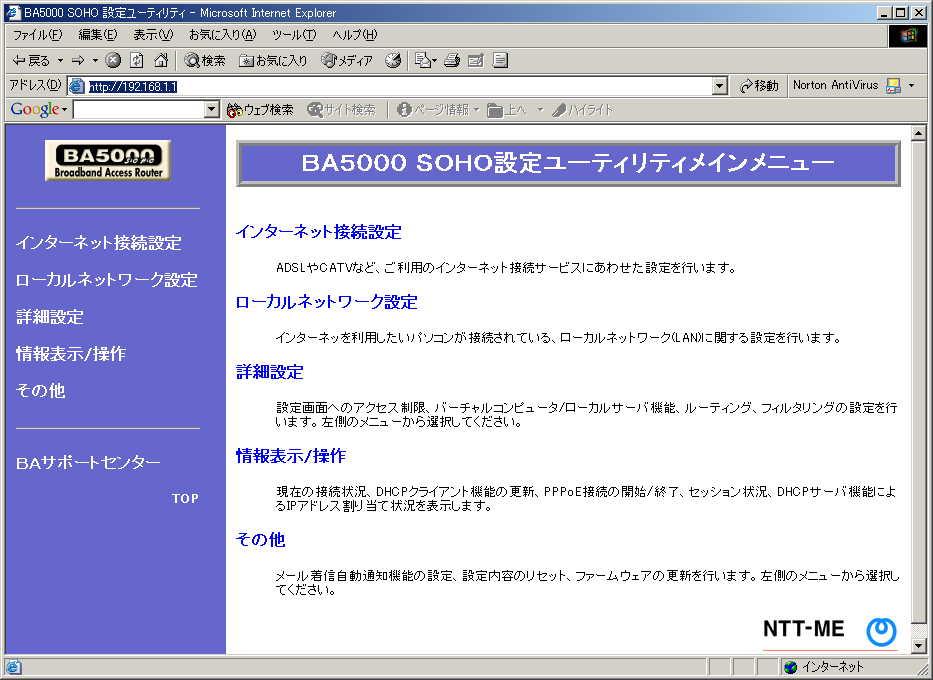The height and width of the screenshot is (680, 933).
Task: Open the Google search box dropdown
Action: pos(211,110)
